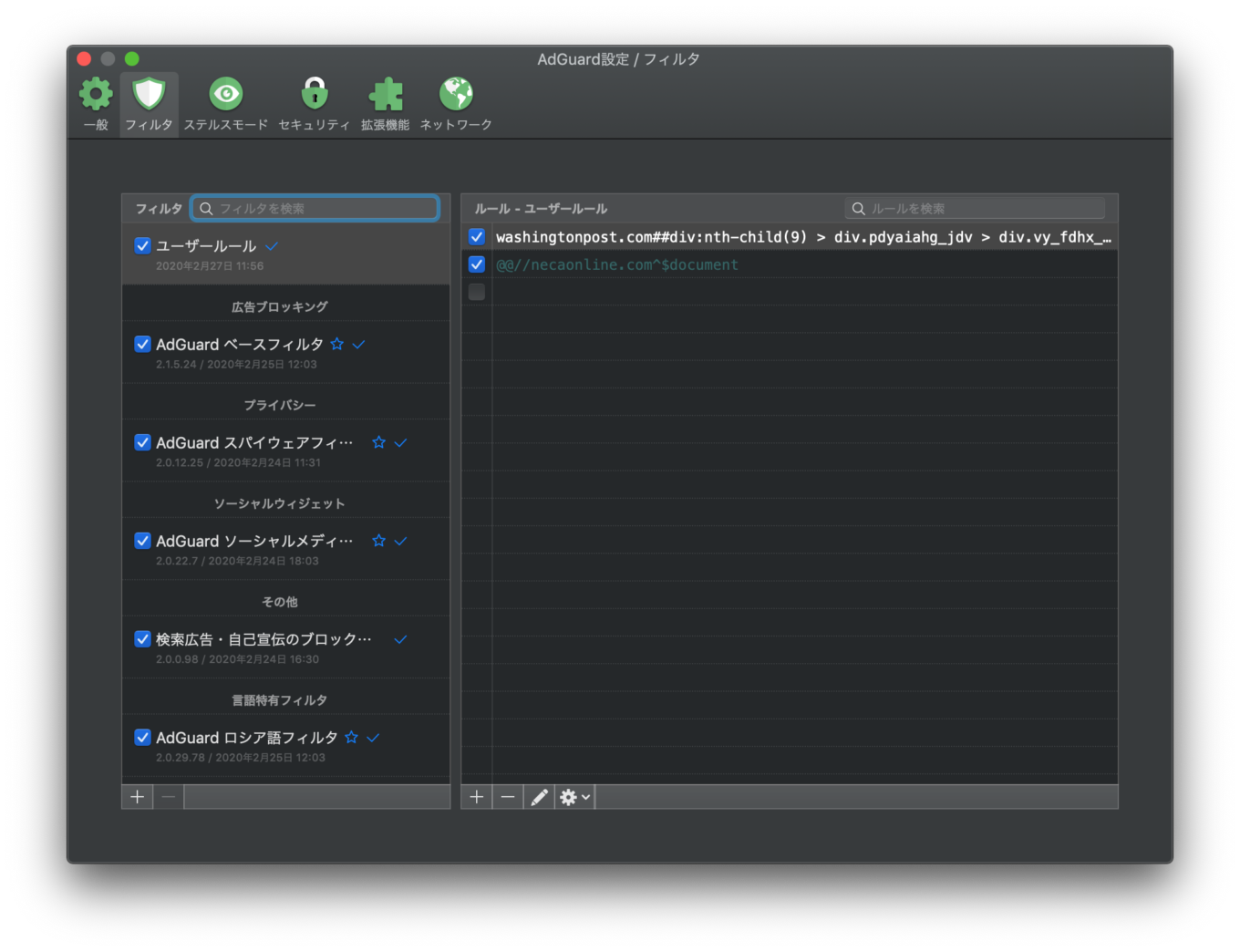Click the minus button under the filter list
The image size is (1240, 952).
[x=168, y=797]
